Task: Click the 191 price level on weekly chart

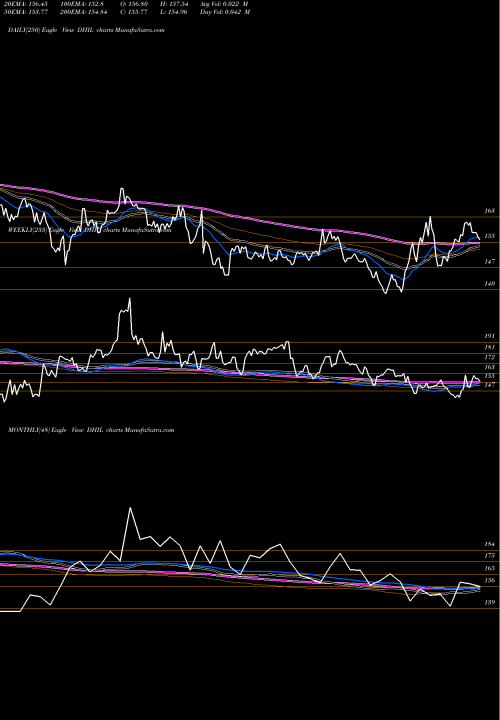Action: 489,336
